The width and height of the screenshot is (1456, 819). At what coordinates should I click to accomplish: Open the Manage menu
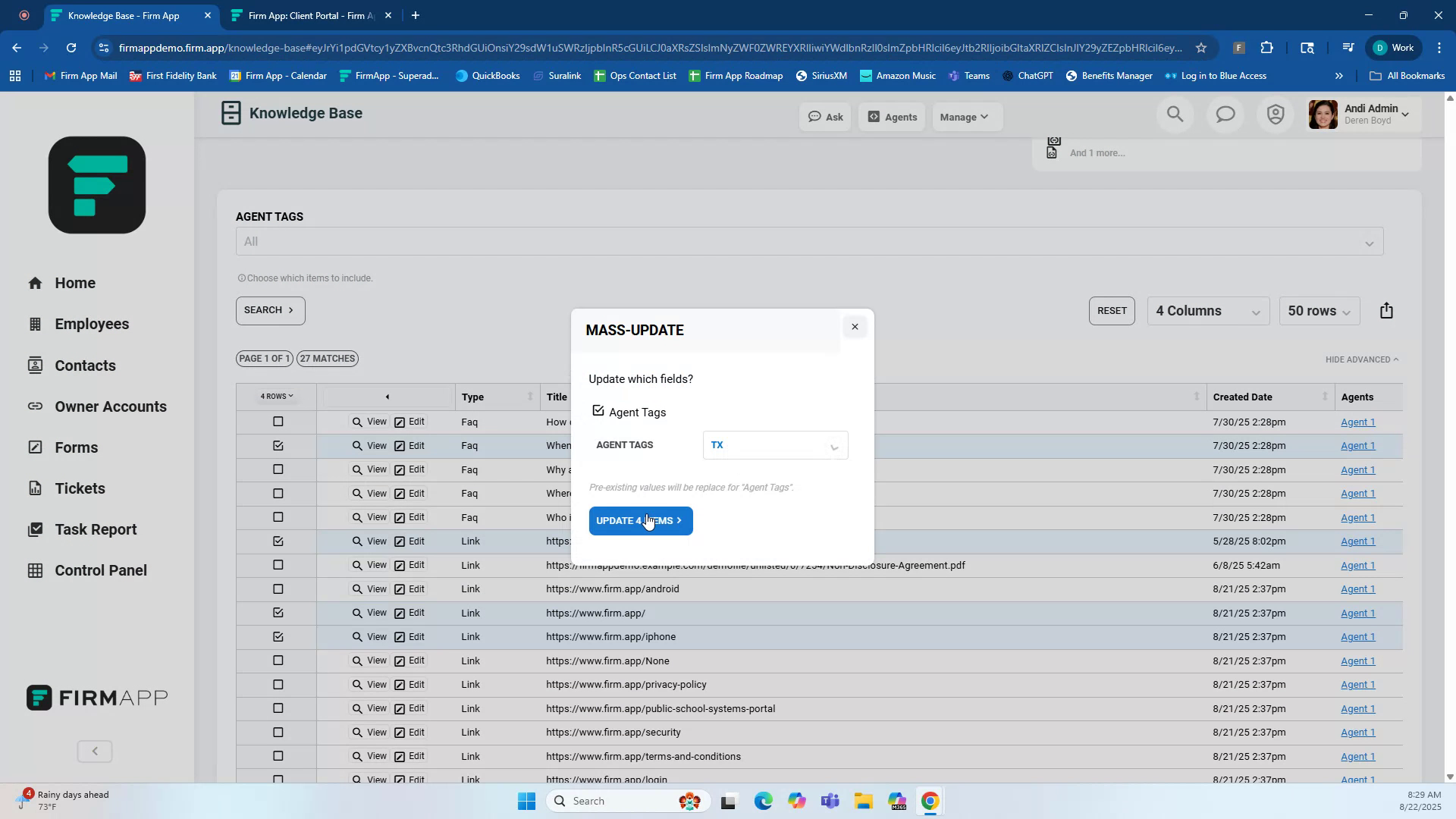964,117
